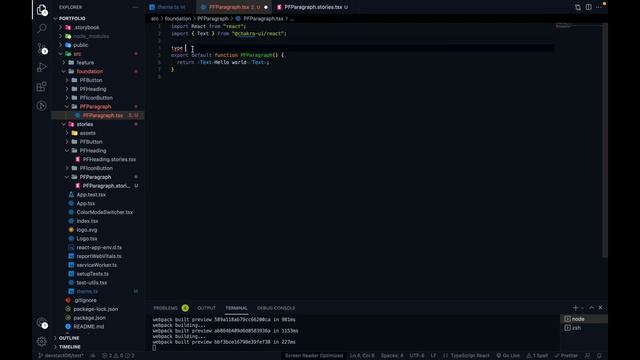Open the Extensions view
Viewport: 640px width, 360px height.
(42, 87)
